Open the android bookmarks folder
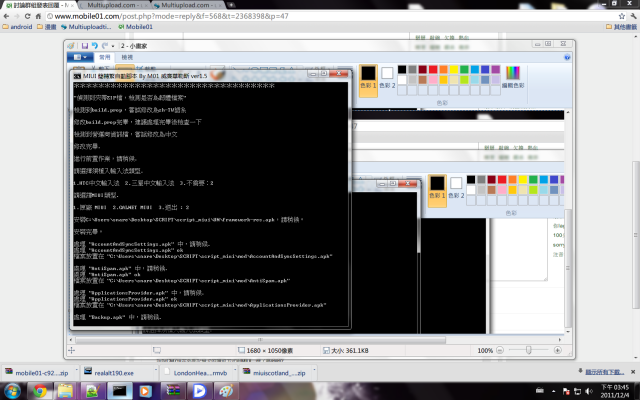This screenshot has width=640, height=400. pos(17,27)
